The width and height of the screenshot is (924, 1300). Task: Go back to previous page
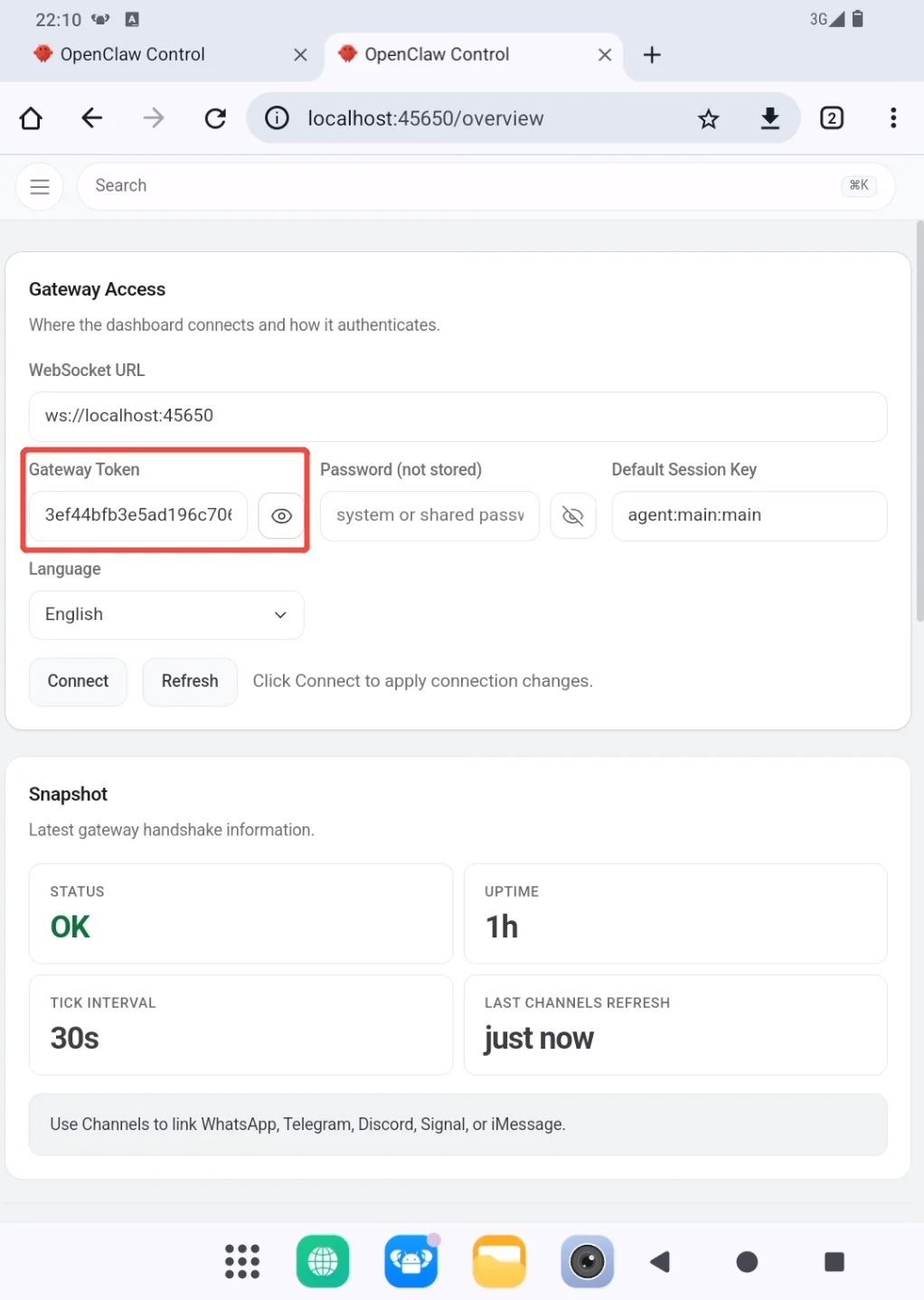[92, 118]
